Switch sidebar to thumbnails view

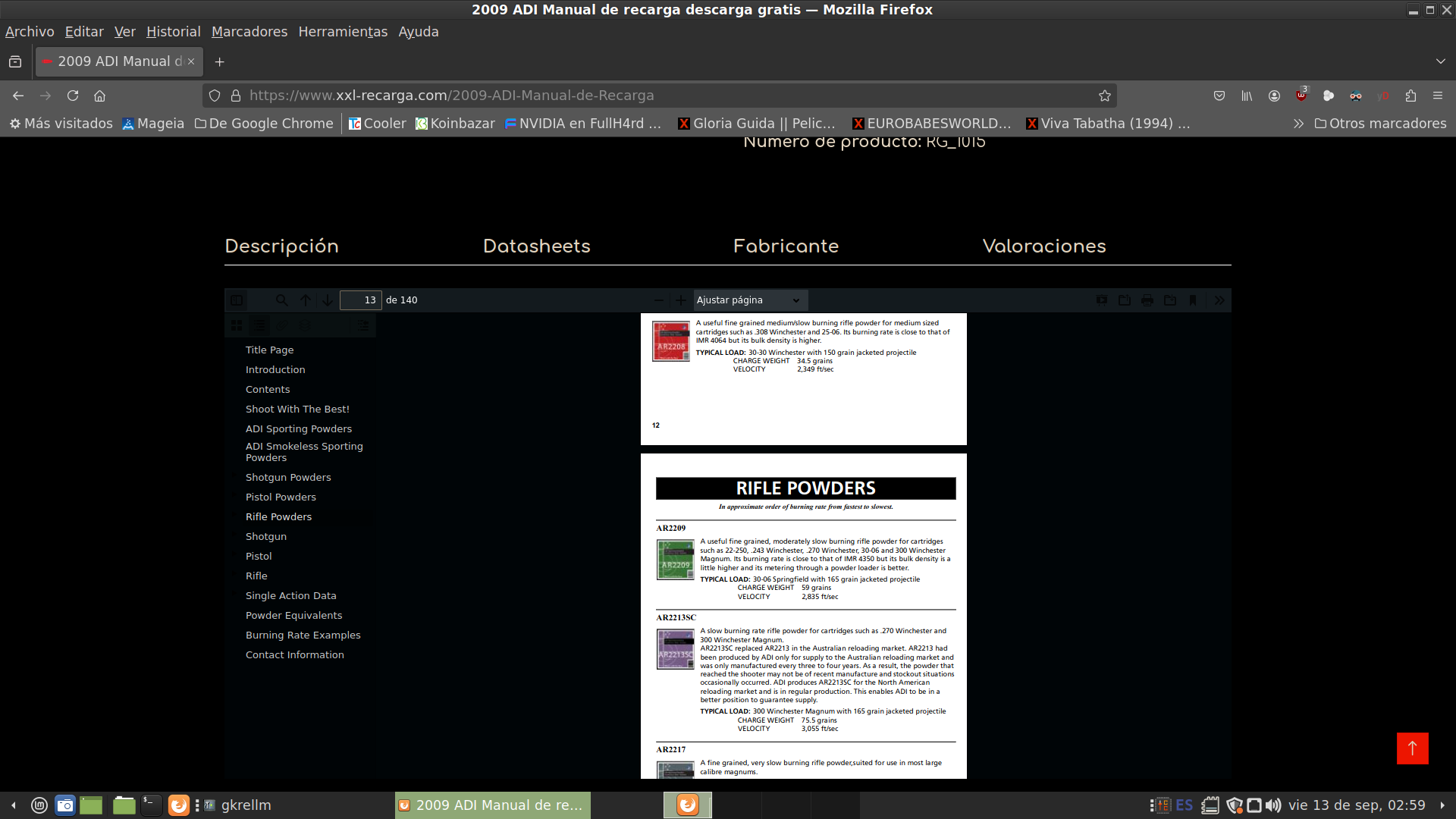(237, 325)
